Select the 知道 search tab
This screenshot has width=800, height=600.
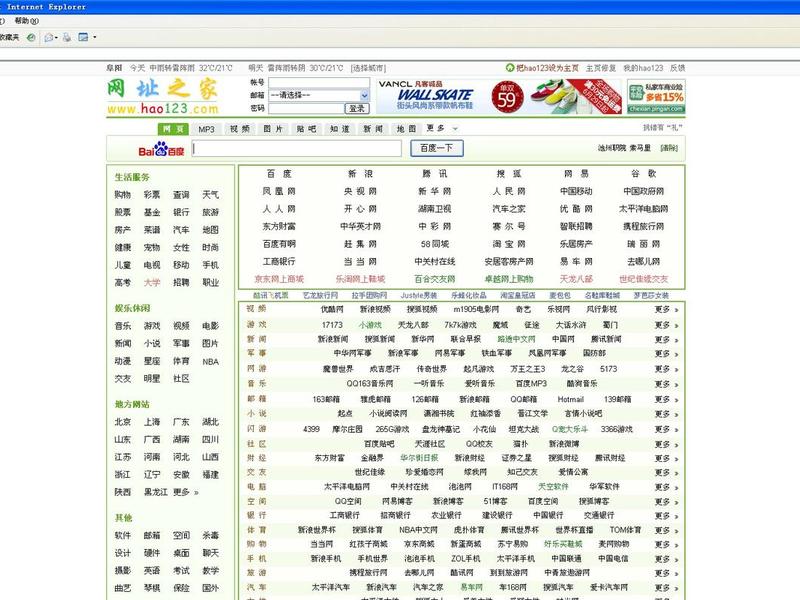340,129
